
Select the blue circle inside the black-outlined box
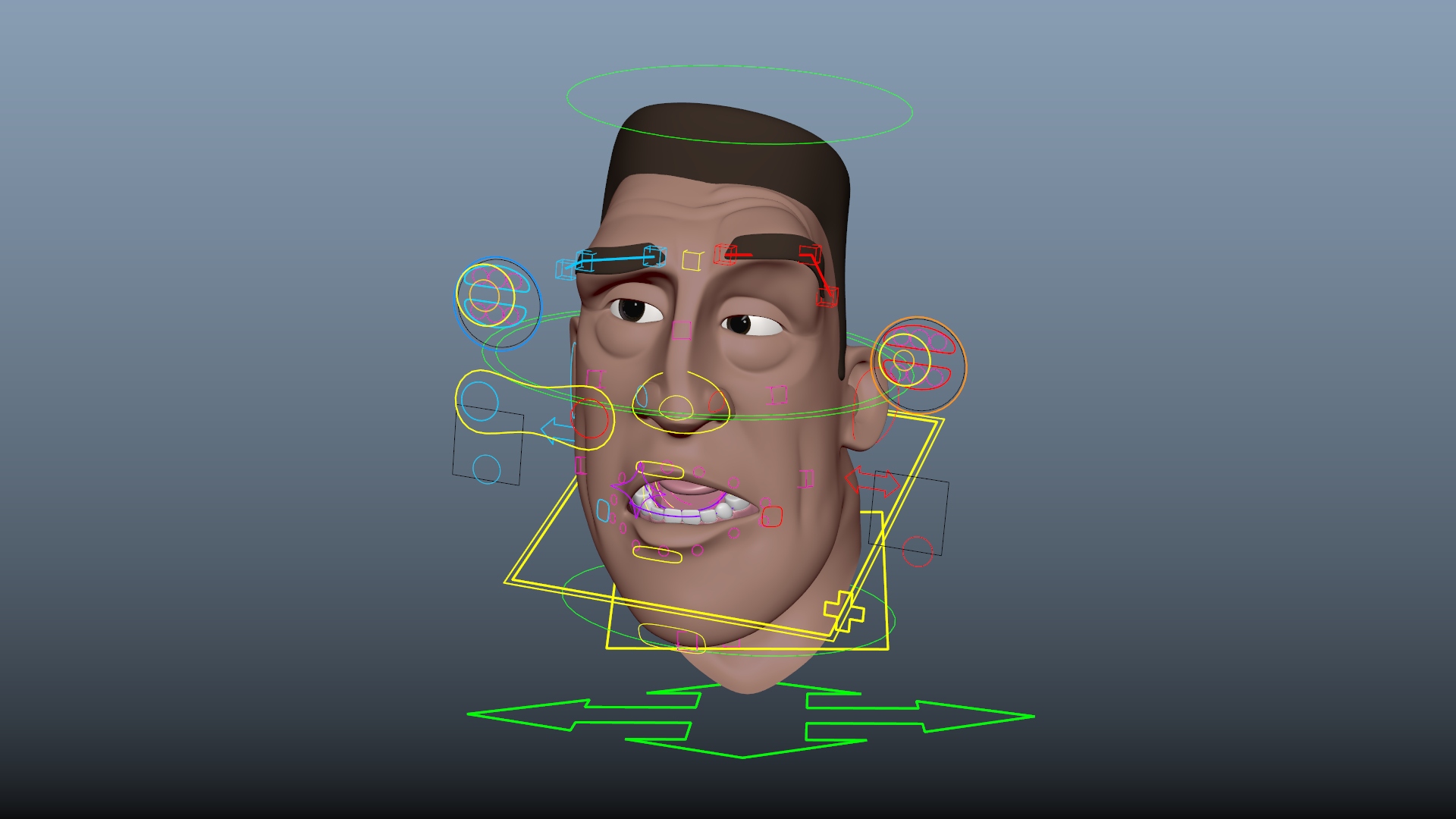click(x=486, y=469)
